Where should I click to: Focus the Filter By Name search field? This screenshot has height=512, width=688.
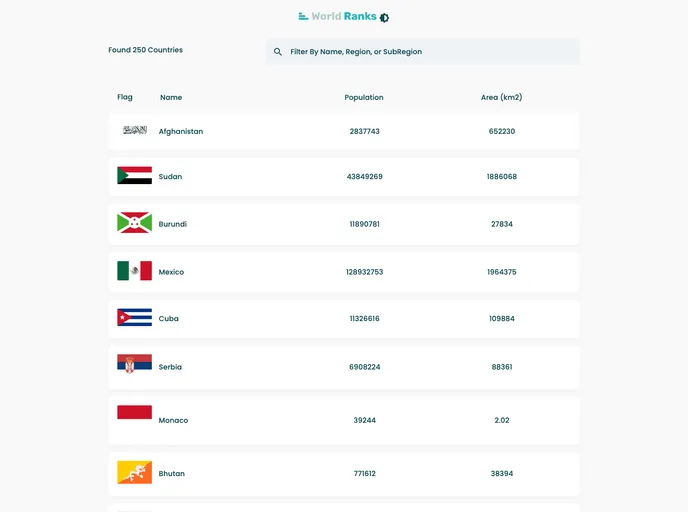click(430, 52)
